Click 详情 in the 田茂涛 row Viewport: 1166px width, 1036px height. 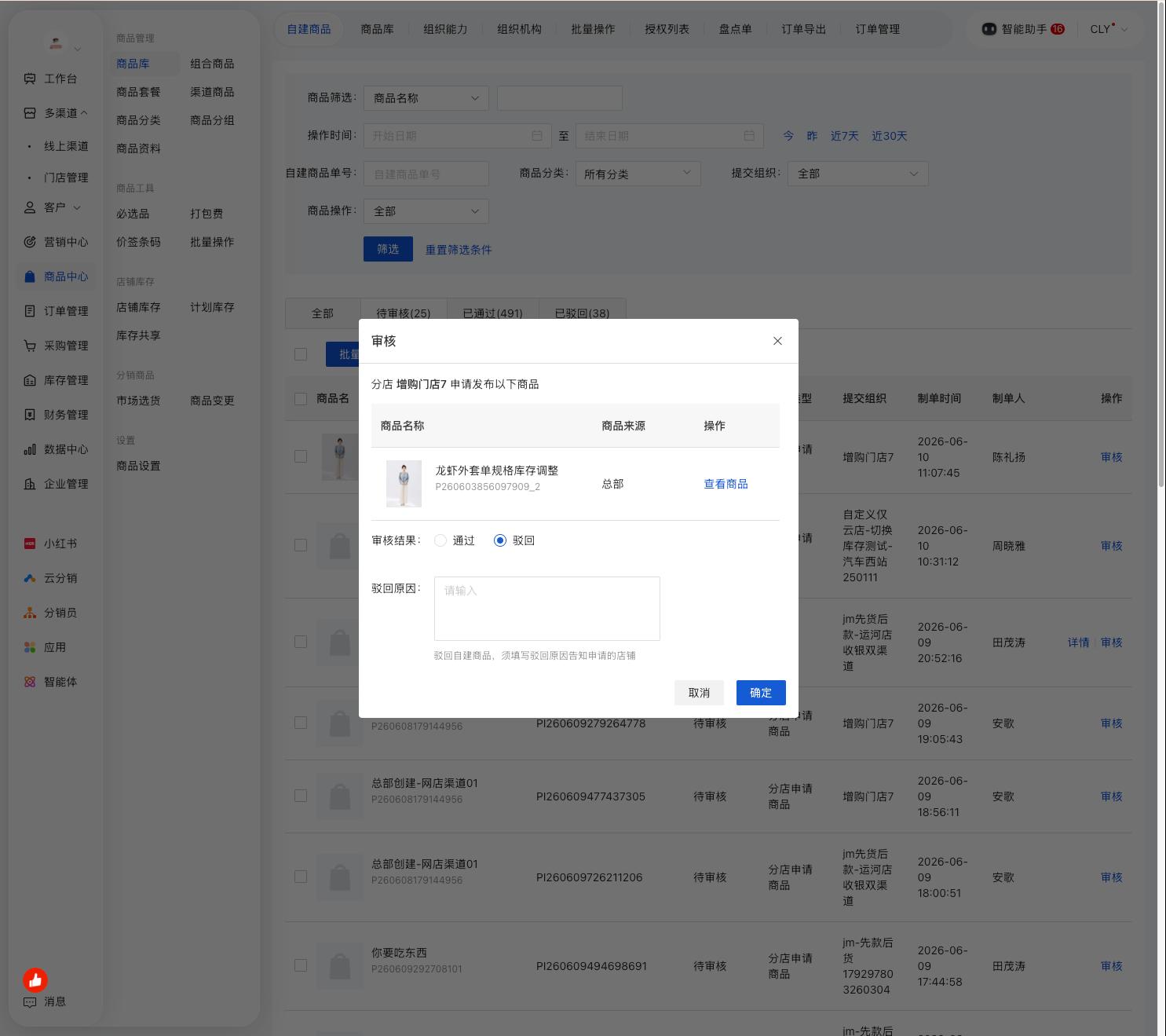click(x=1078, y=642)
